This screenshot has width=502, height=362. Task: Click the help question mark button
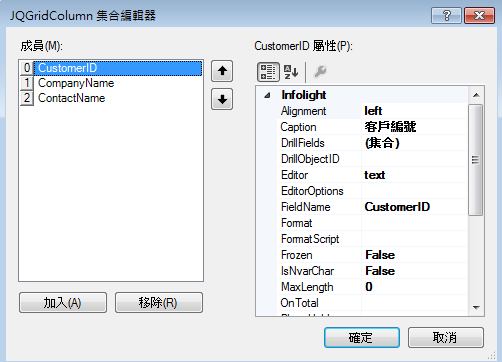(x=446, y=15)
